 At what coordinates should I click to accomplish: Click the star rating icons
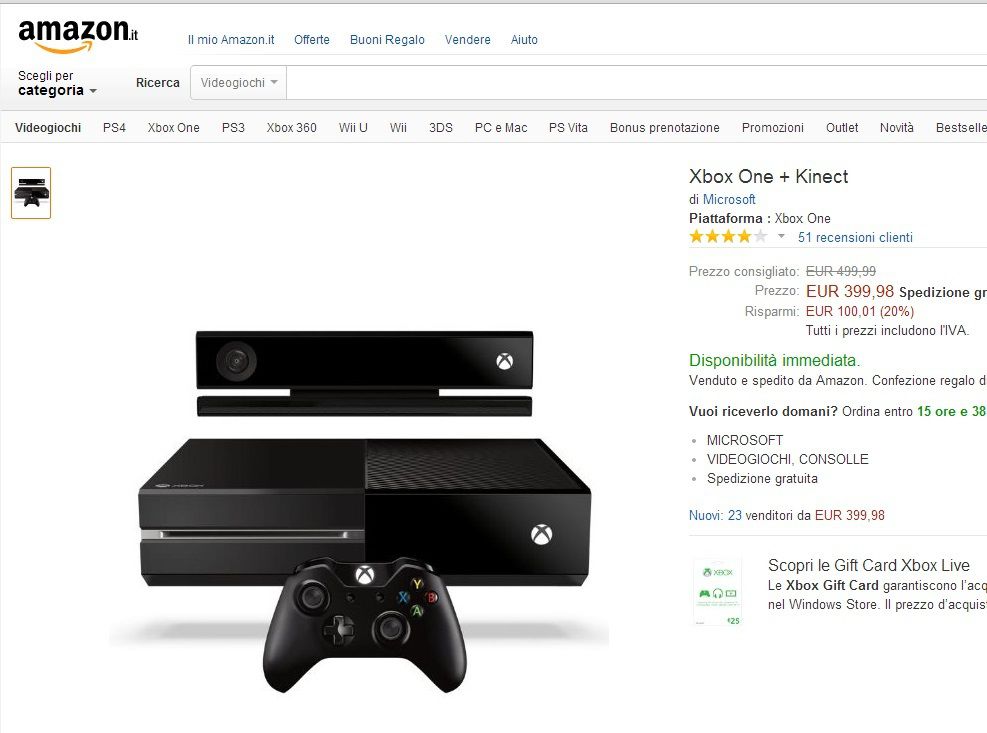tap(728, 237)
